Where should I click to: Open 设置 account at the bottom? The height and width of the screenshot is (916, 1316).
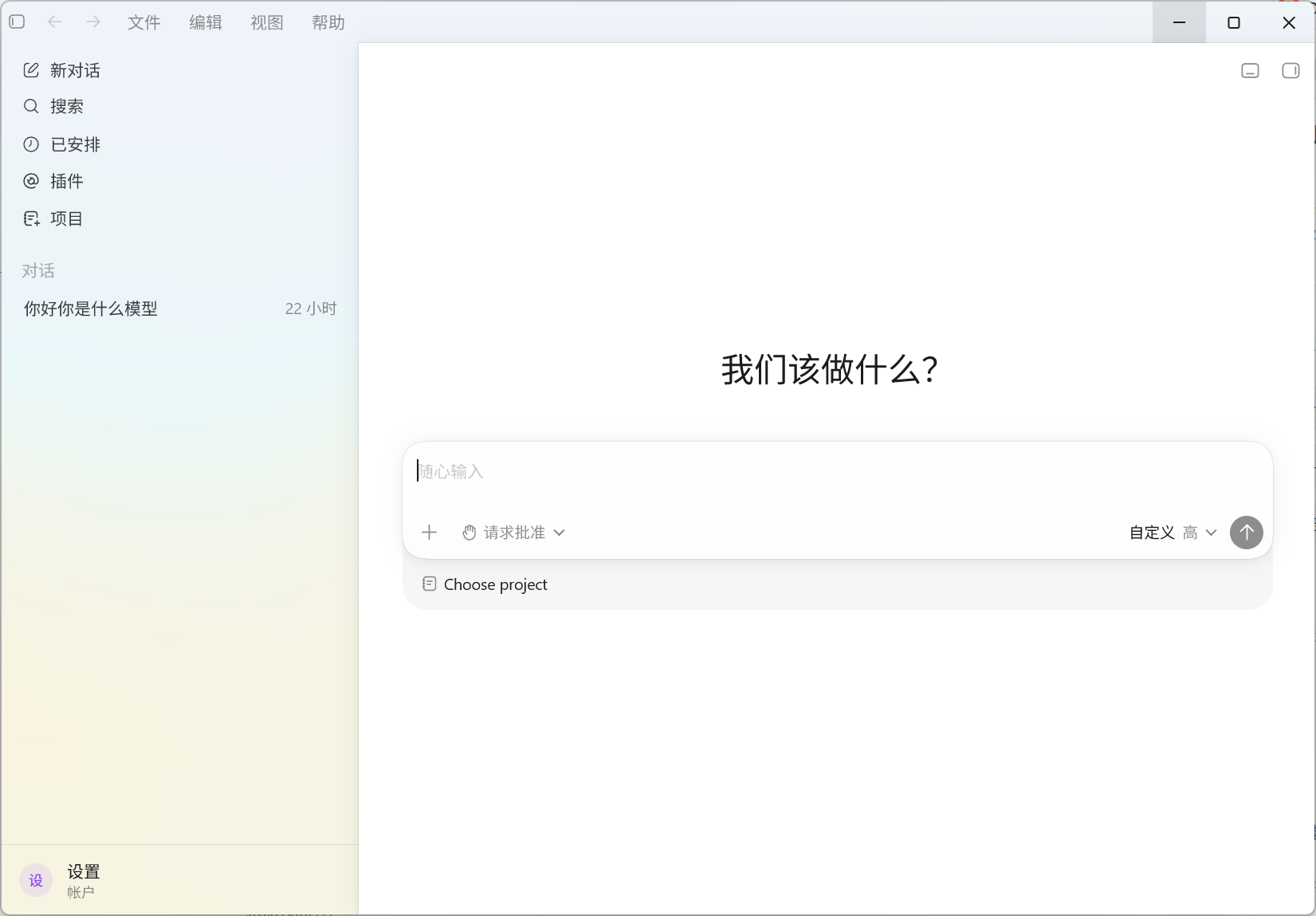(180, 880)
